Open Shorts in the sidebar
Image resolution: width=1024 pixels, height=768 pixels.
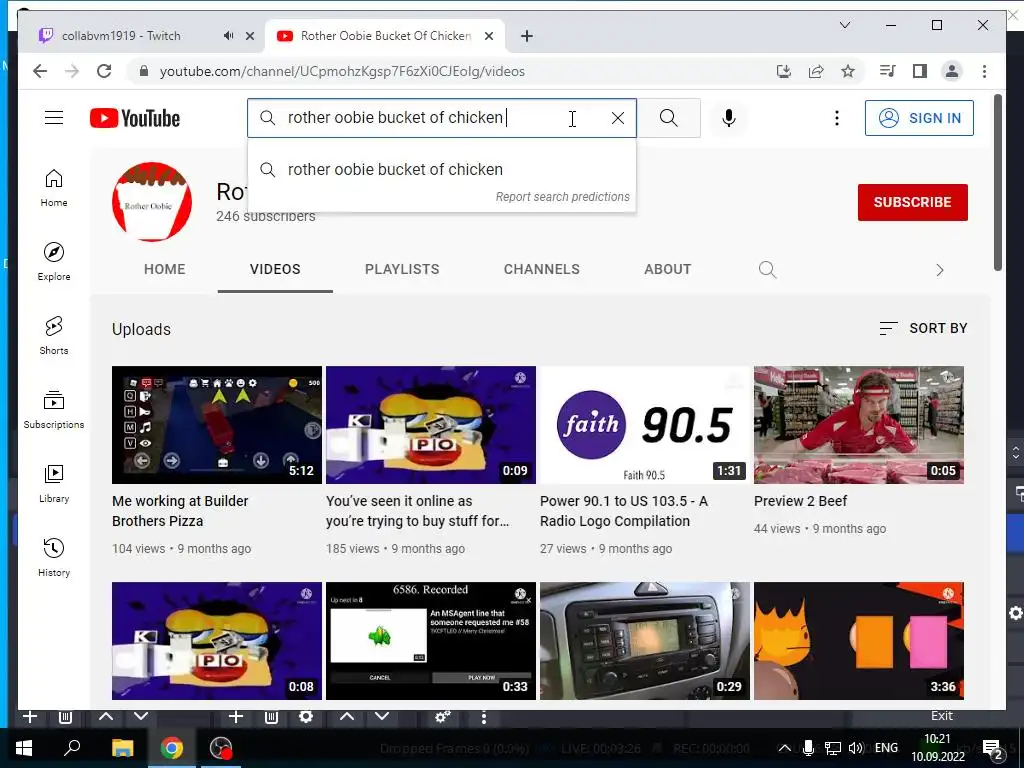[x=54, y=336]
